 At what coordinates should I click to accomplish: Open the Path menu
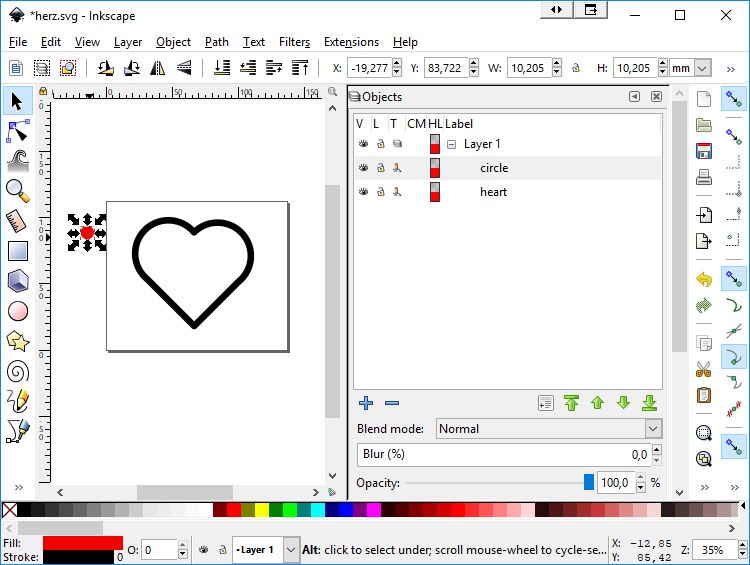click(x=217, y=42)
